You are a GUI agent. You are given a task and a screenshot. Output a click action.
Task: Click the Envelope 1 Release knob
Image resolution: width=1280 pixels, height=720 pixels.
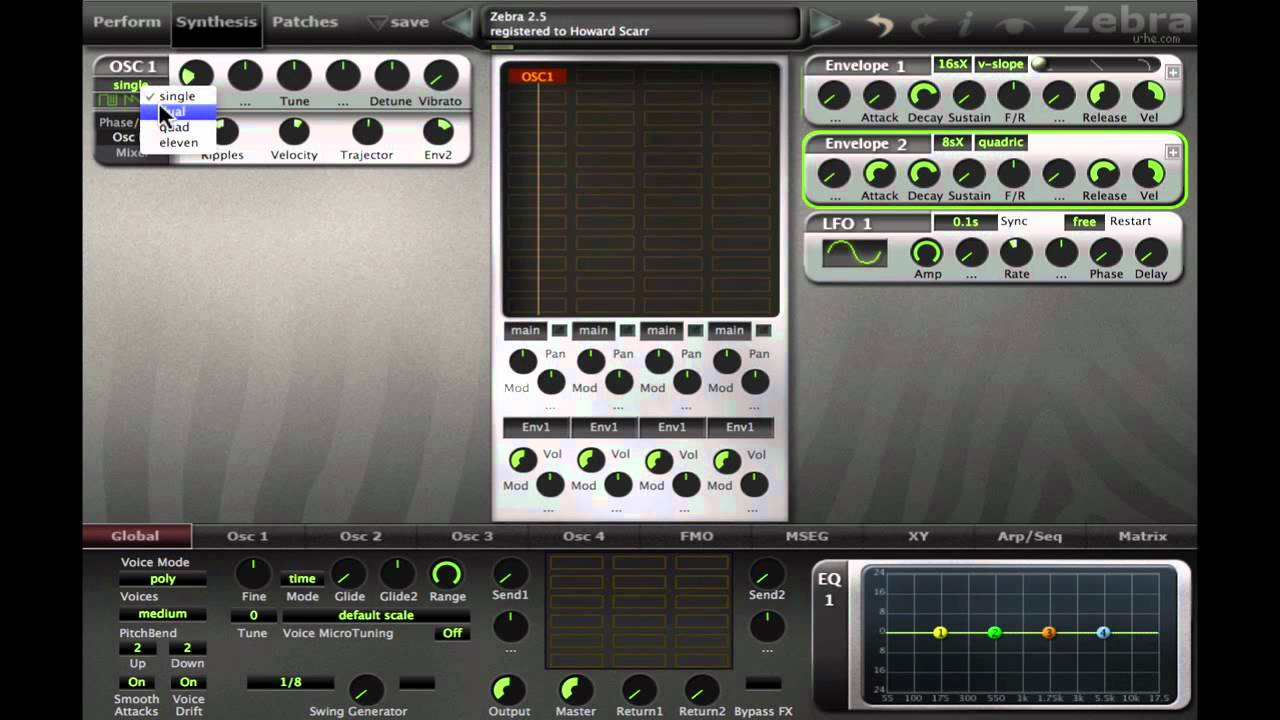point(1104,95)
